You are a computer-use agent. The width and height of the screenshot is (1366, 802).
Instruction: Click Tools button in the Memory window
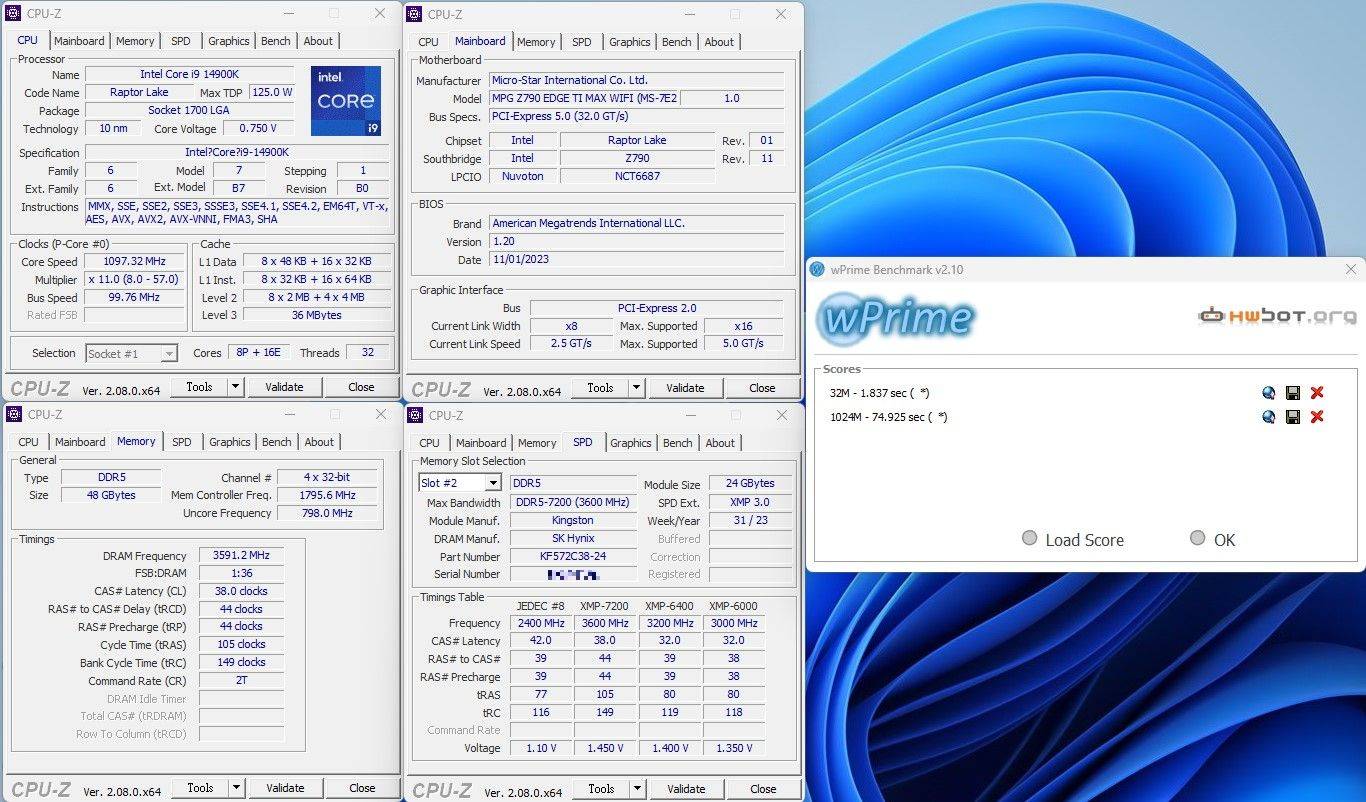[200, 788]
